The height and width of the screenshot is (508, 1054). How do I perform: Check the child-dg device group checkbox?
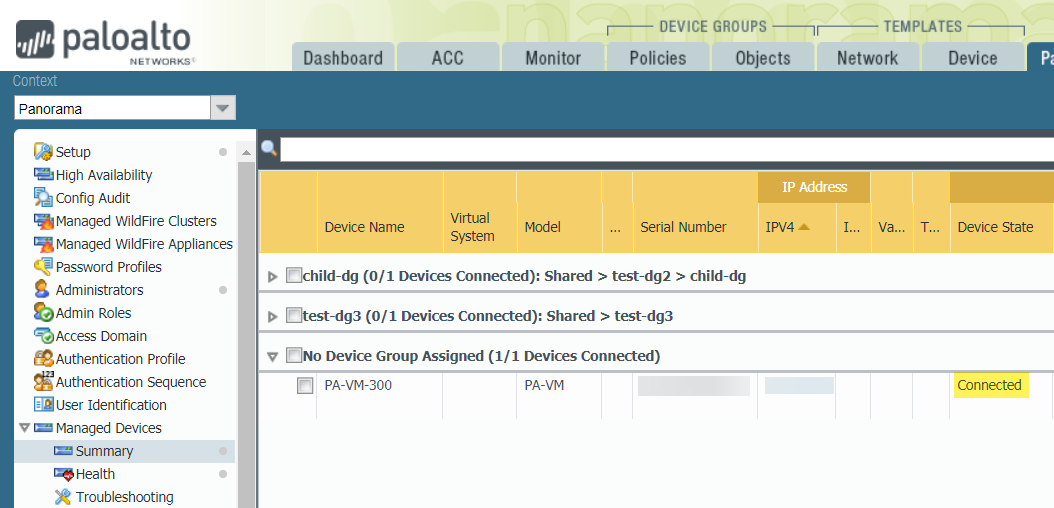pyautogui.click(x=294, y=276)
